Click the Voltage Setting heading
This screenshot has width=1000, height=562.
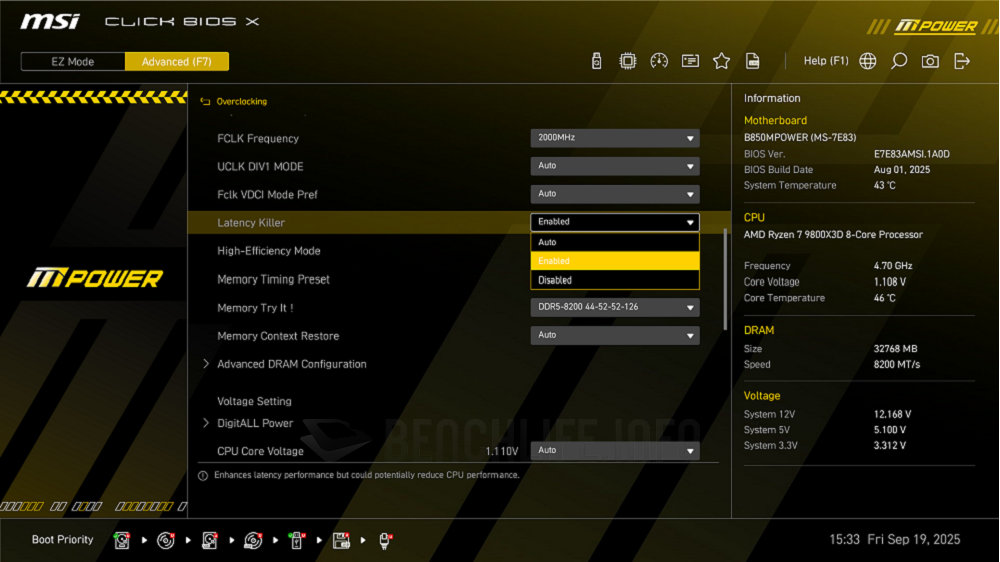click(x=254, y=401)
